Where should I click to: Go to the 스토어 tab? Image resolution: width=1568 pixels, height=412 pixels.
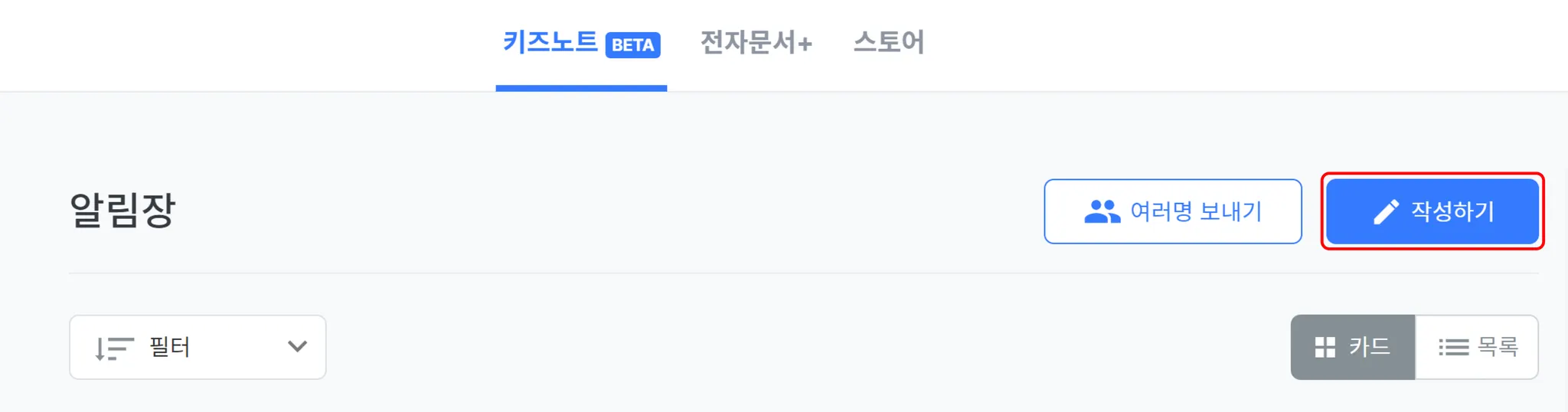click(888, 42)
